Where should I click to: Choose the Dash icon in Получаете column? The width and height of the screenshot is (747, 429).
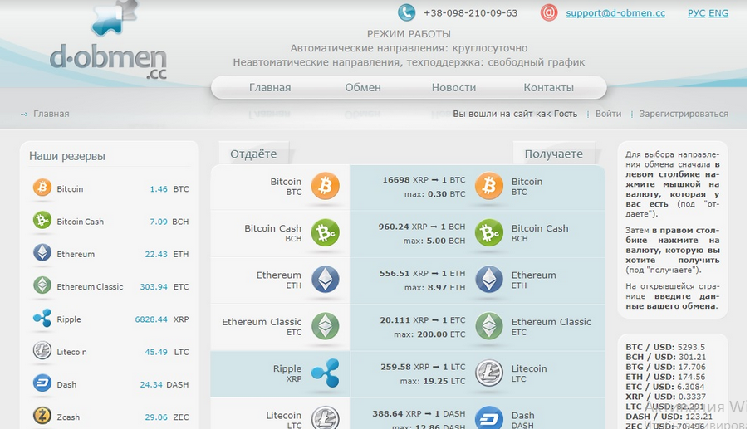pos(489,418)
